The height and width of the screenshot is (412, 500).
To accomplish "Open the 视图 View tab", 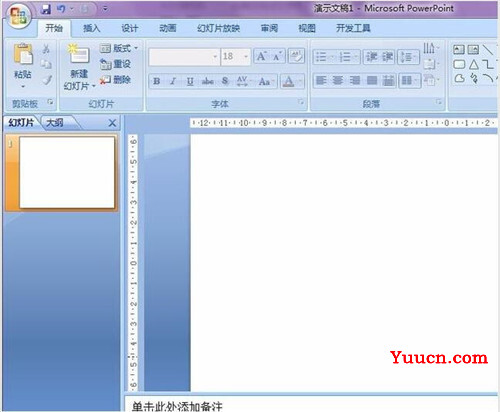I will (307, 28).
